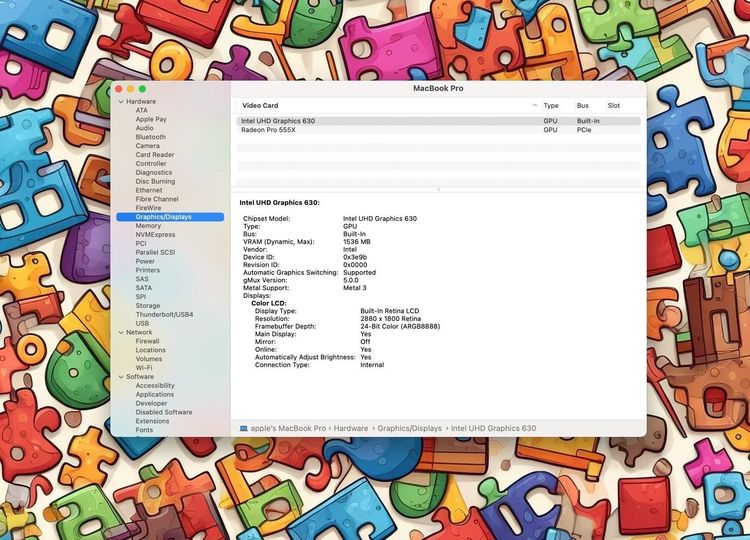The image size is (750, 540).
Task: Collapse the Software section chevron
Action: [x=121, y=377]
